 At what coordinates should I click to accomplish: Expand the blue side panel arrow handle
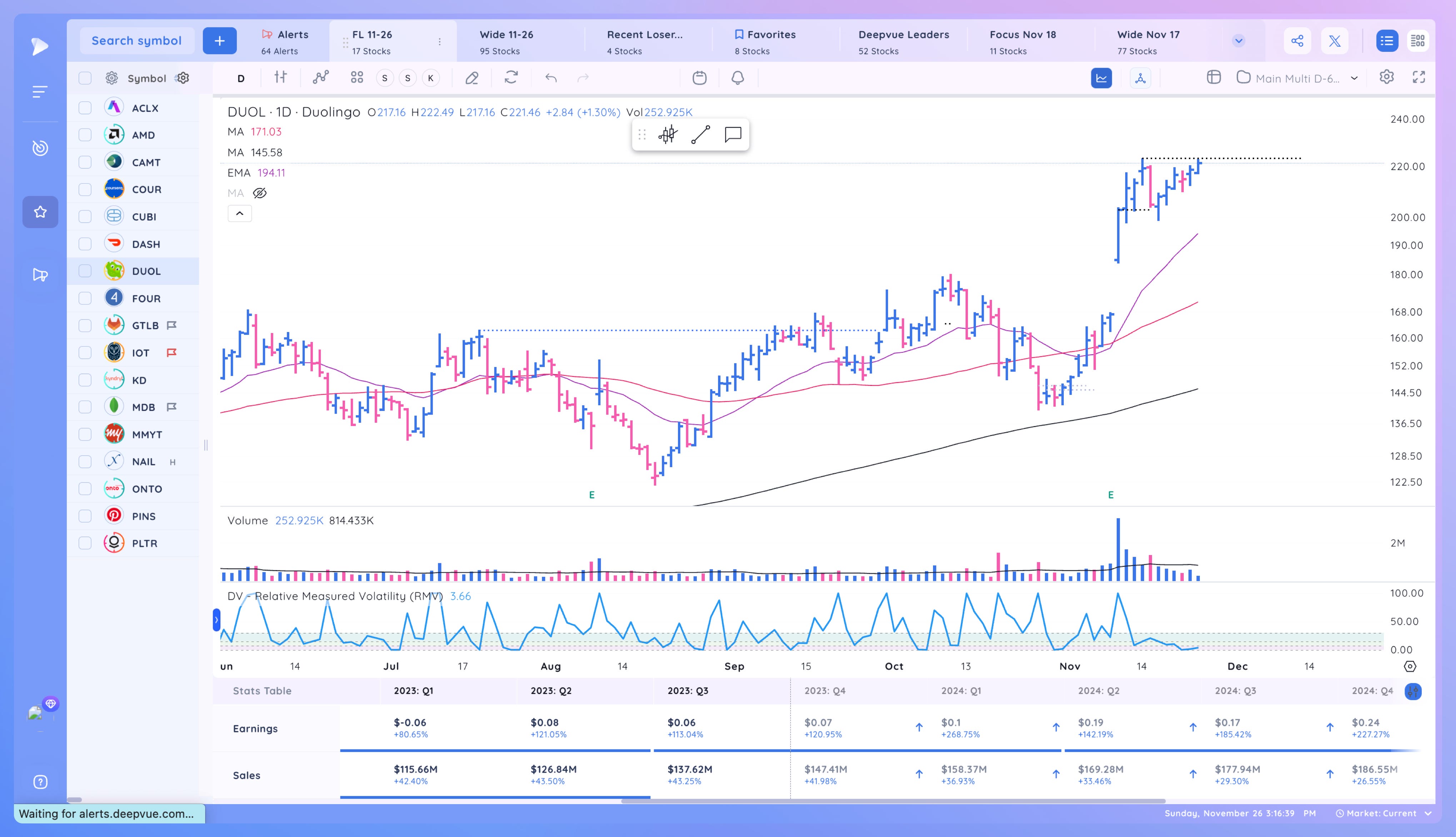216,620
